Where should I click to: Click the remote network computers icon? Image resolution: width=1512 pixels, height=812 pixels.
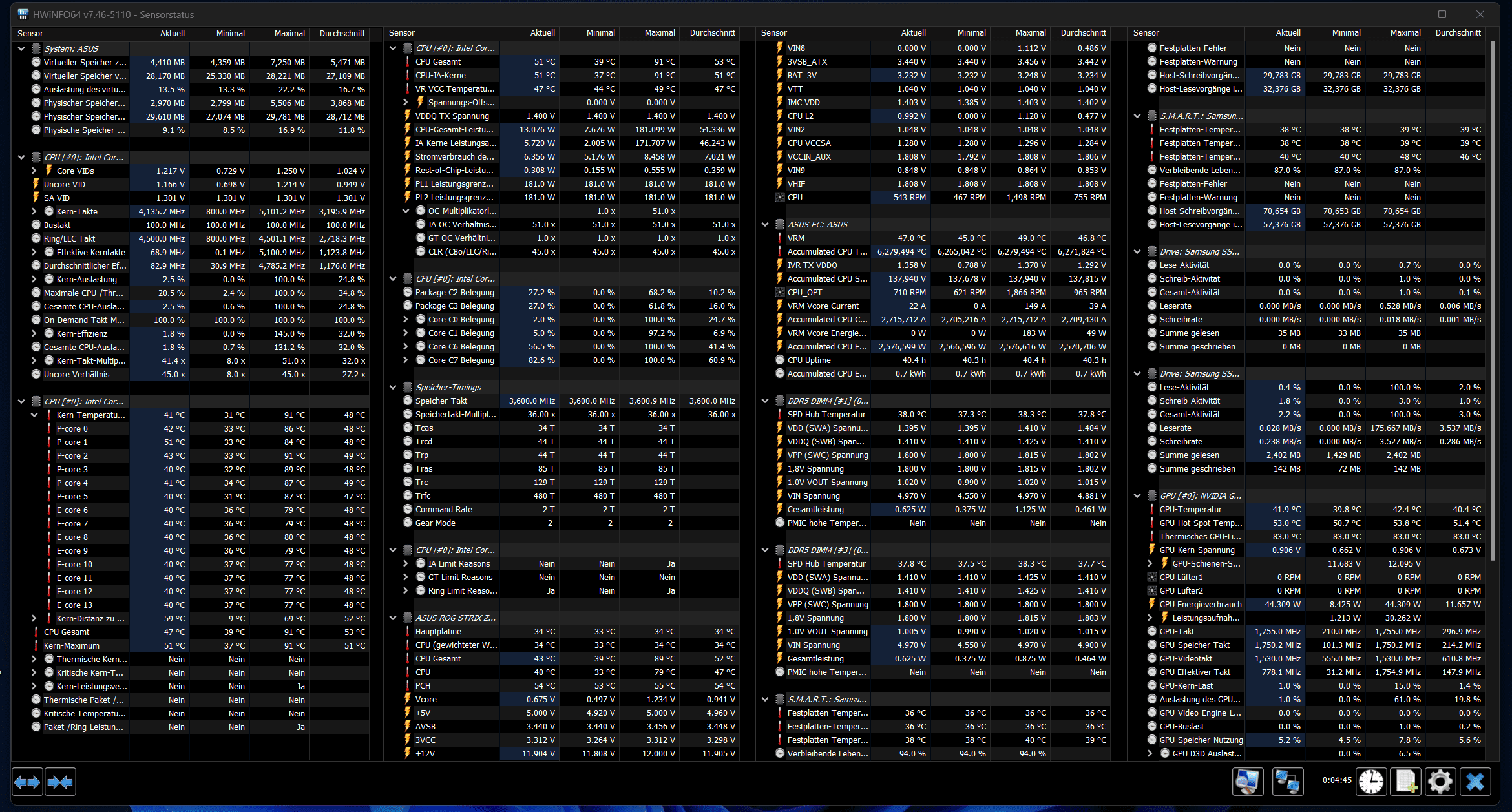pyautogui.click(x=1286, y=782)
